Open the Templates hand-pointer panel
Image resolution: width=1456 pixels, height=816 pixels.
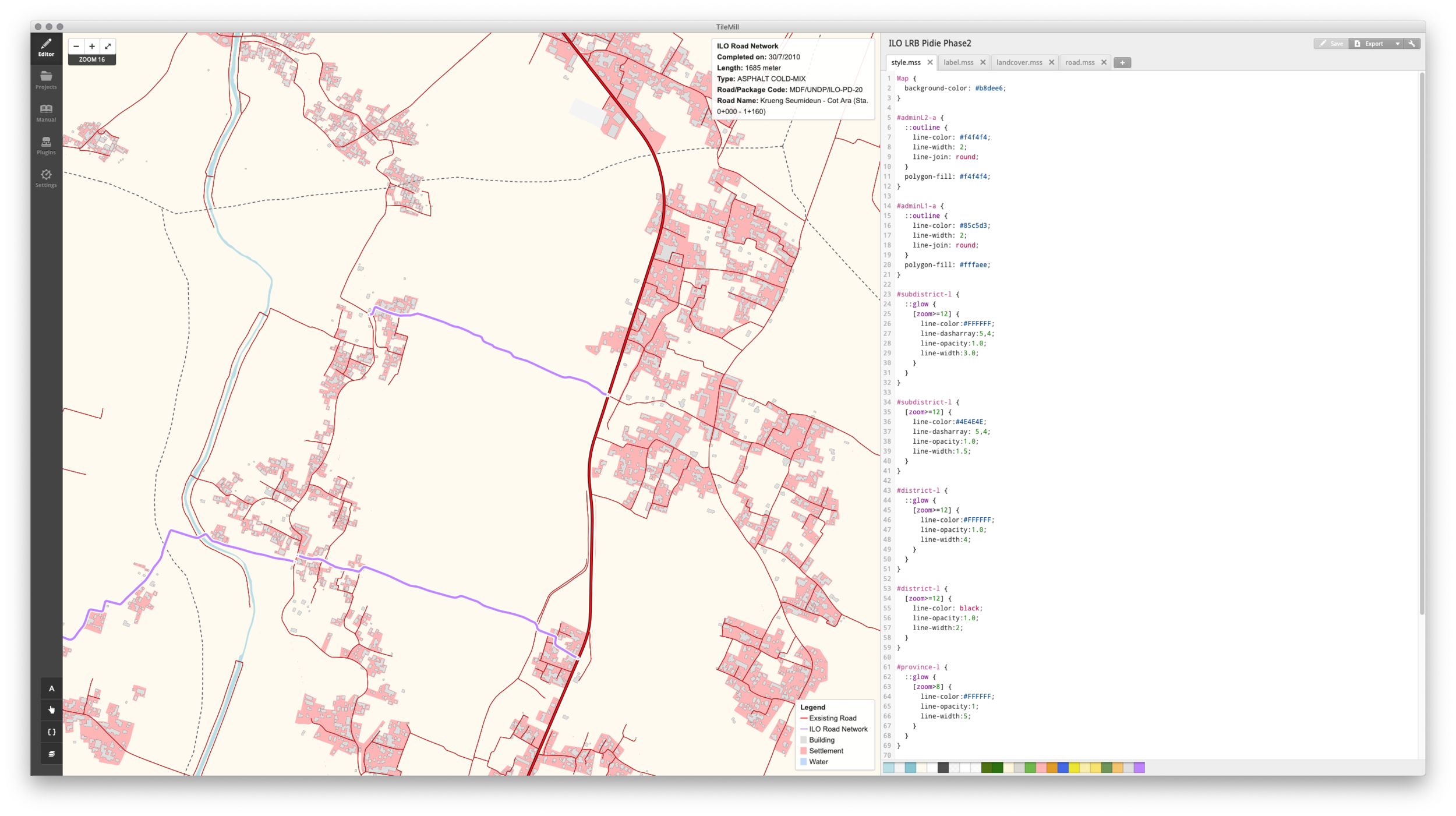[51, 710]
